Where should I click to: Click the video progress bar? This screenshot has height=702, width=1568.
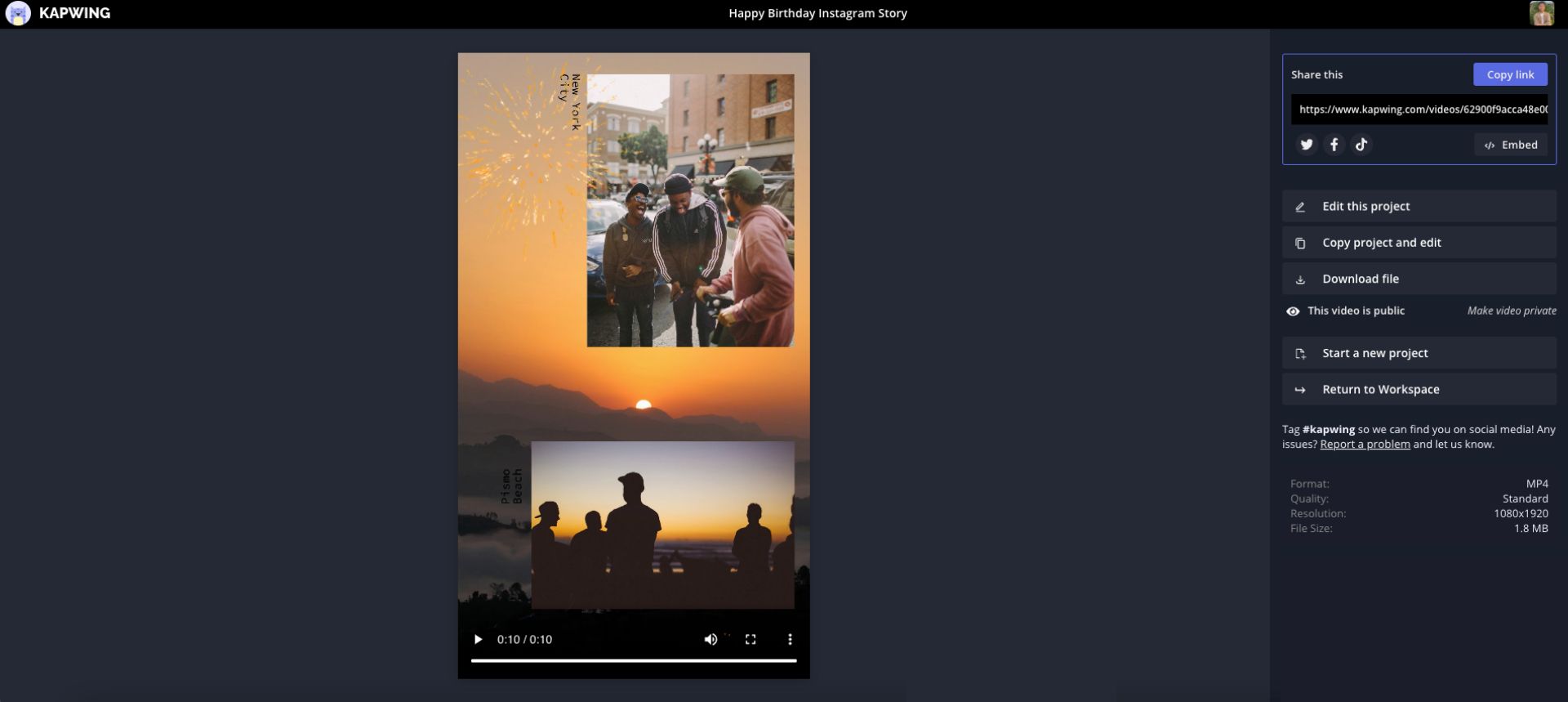(x=633, y=660)
